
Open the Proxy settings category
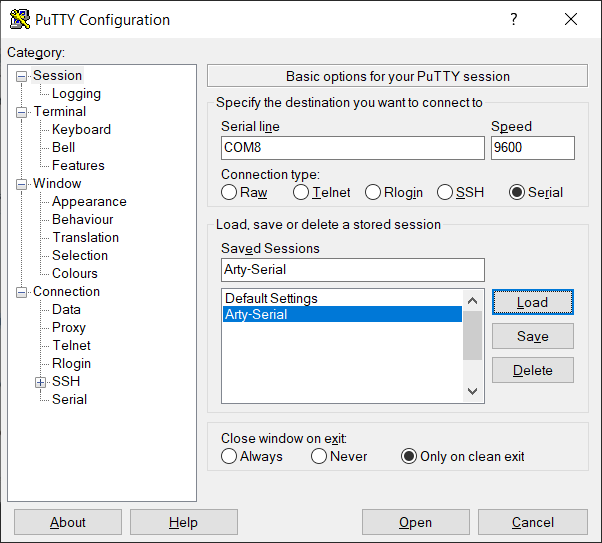tap(69, 328)
